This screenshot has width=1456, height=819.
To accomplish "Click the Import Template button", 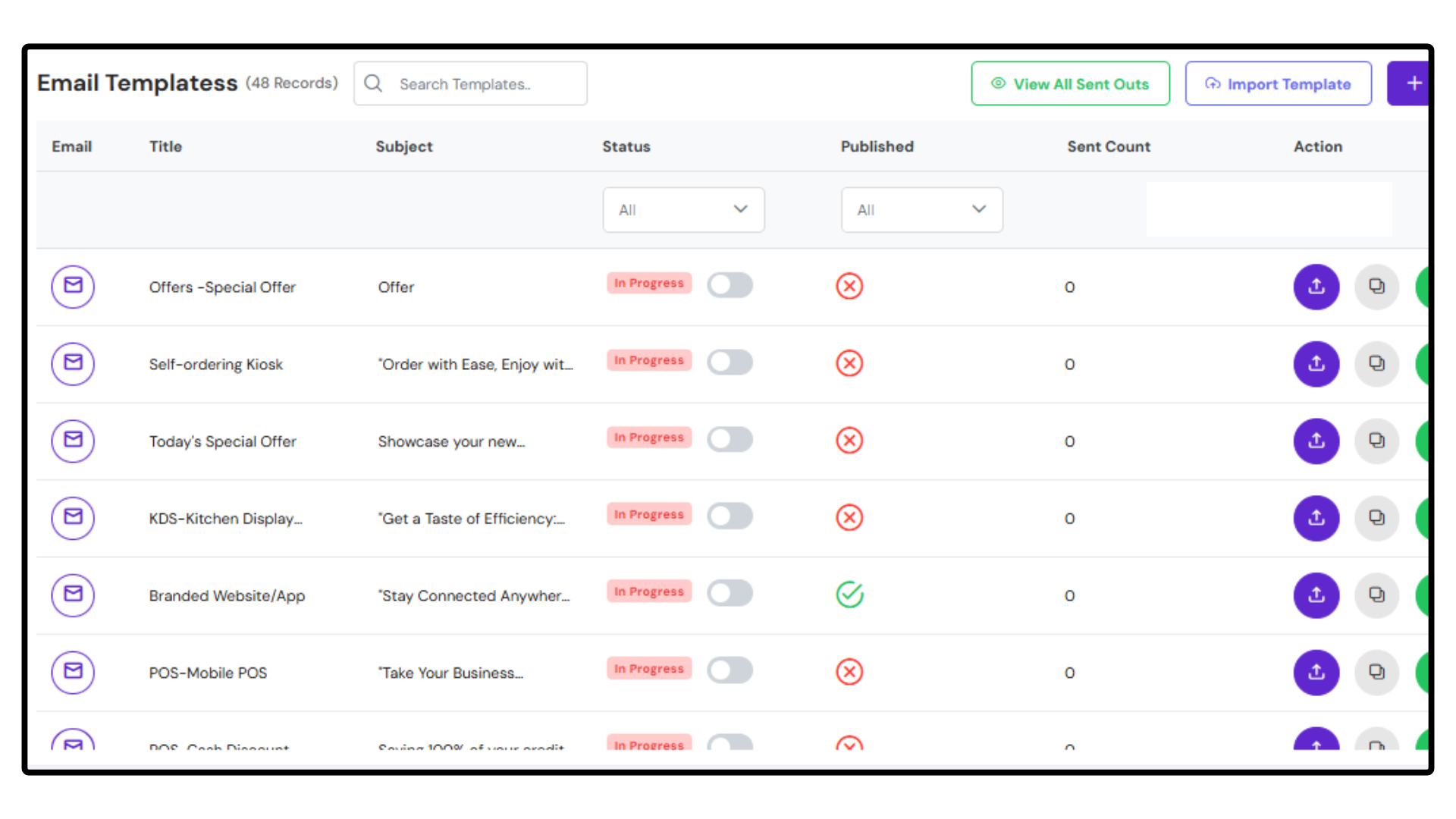I will [x=1278, y=83].
